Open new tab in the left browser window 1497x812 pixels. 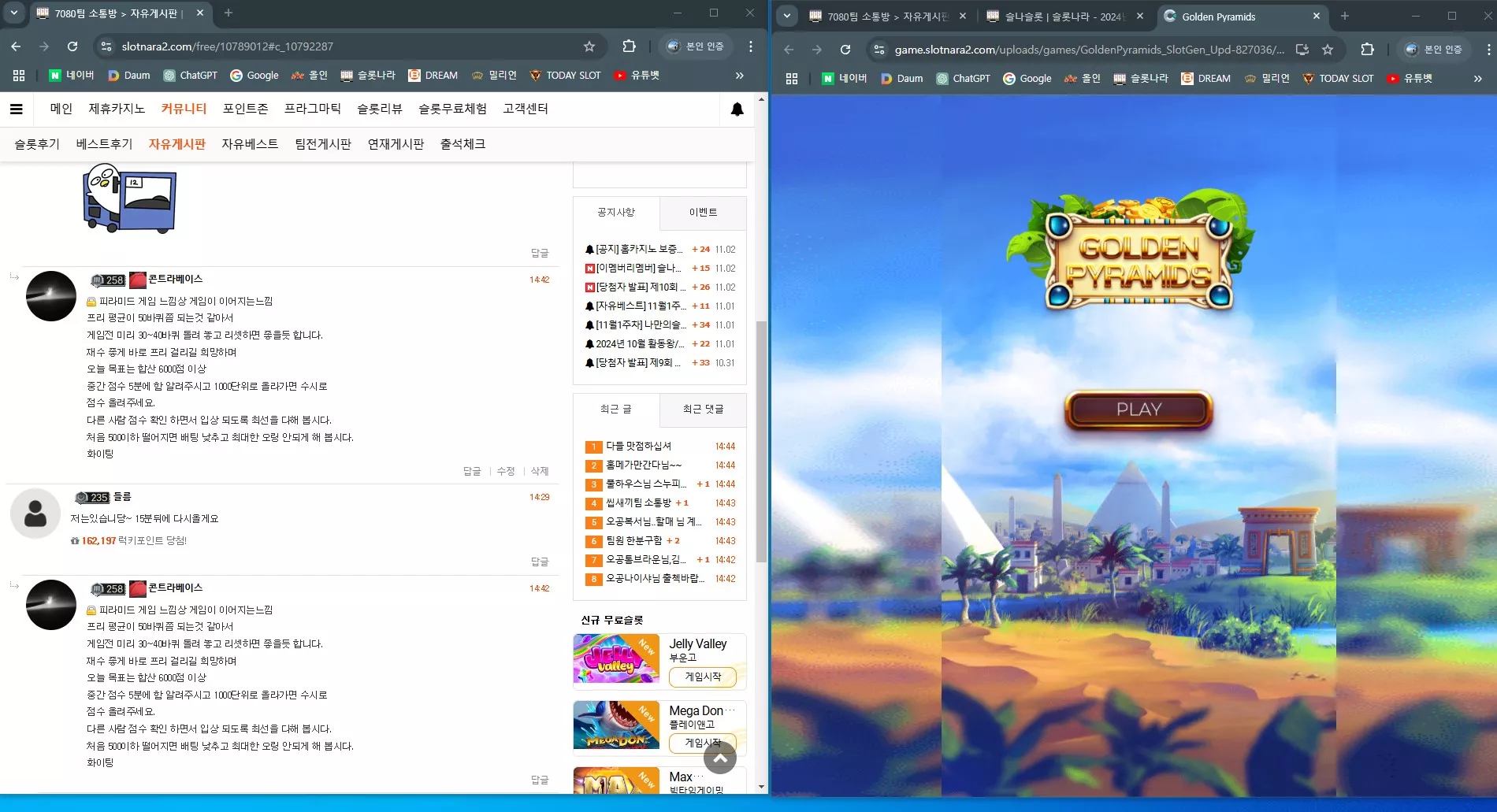tap(228, 13)
